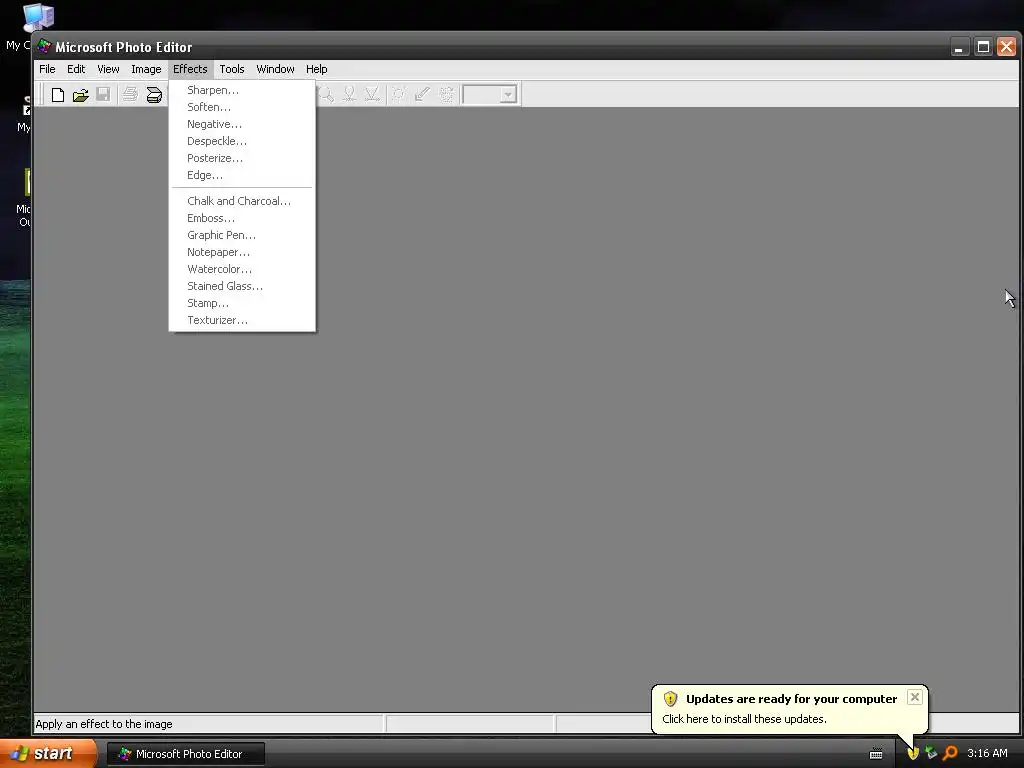Choose Emboss... effect
Image resolution: width=1024 pixels, height=768 pixels.
pyautogui.click(x=242, y=218)
